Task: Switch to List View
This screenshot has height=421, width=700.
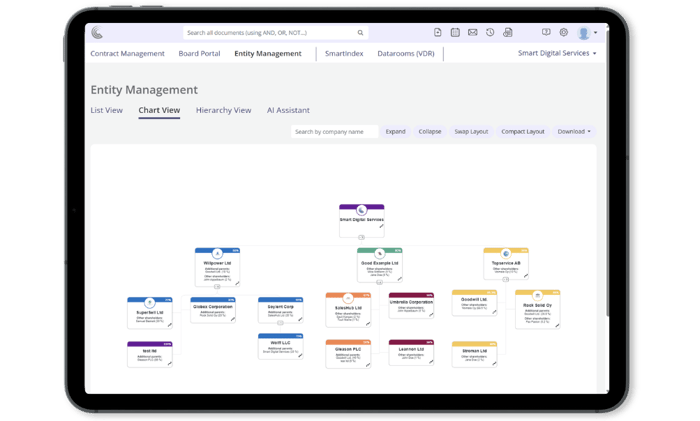Action: click(x=106, y=110)
